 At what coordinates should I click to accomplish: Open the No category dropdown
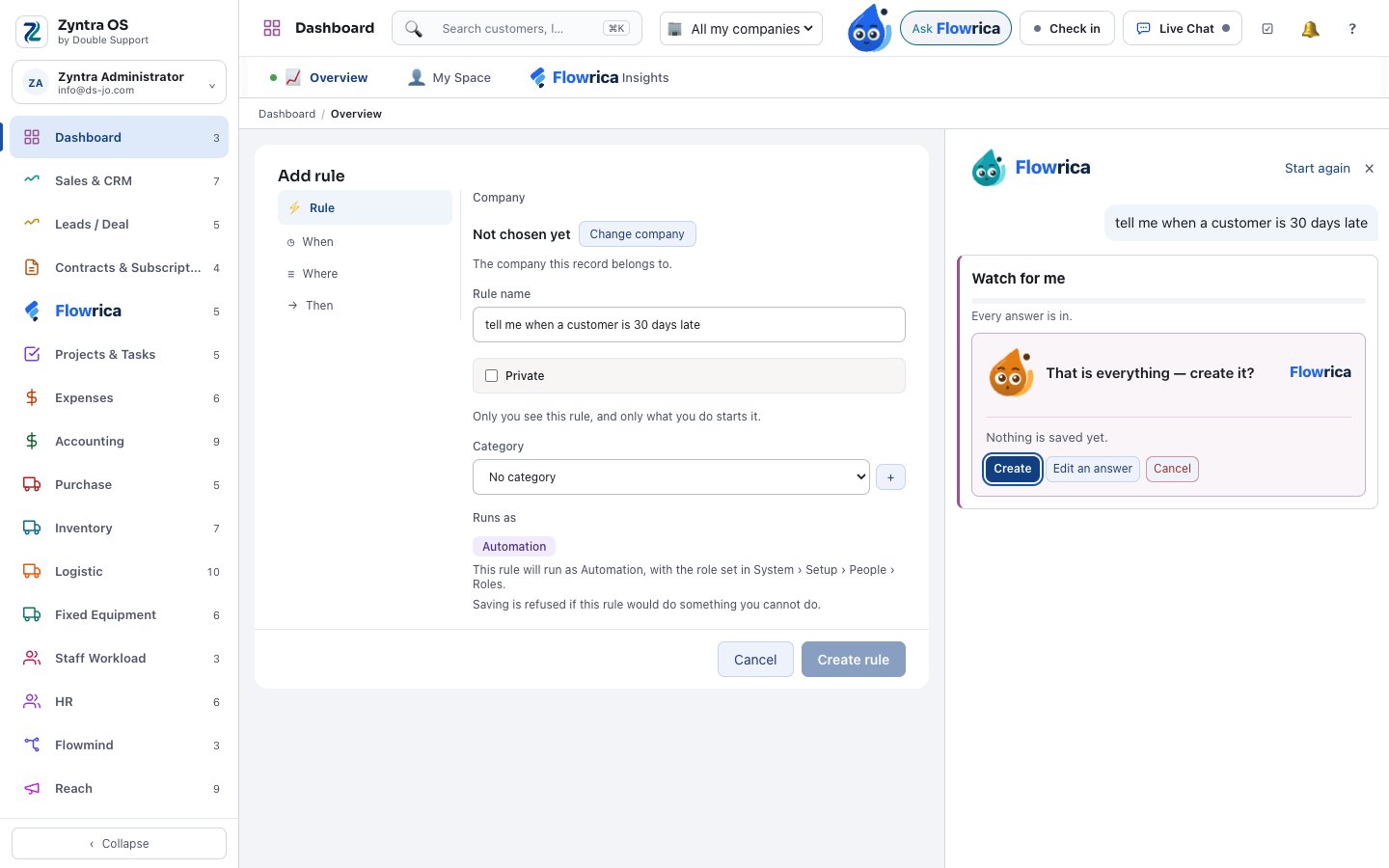[x=671, y=477]
